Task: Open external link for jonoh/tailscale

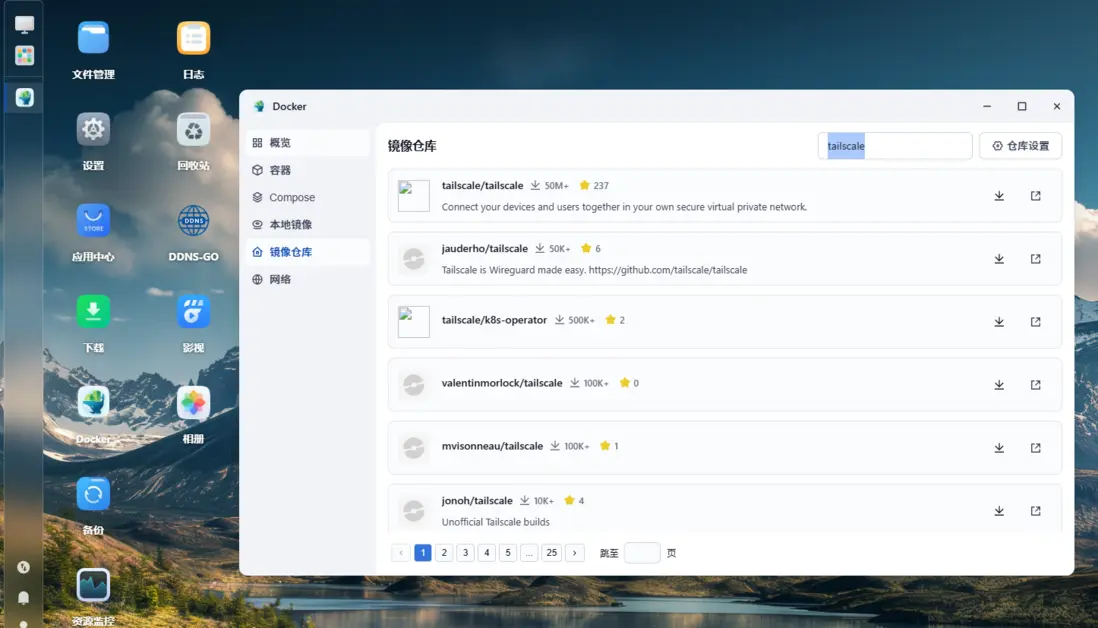Action: [1035, 511]
